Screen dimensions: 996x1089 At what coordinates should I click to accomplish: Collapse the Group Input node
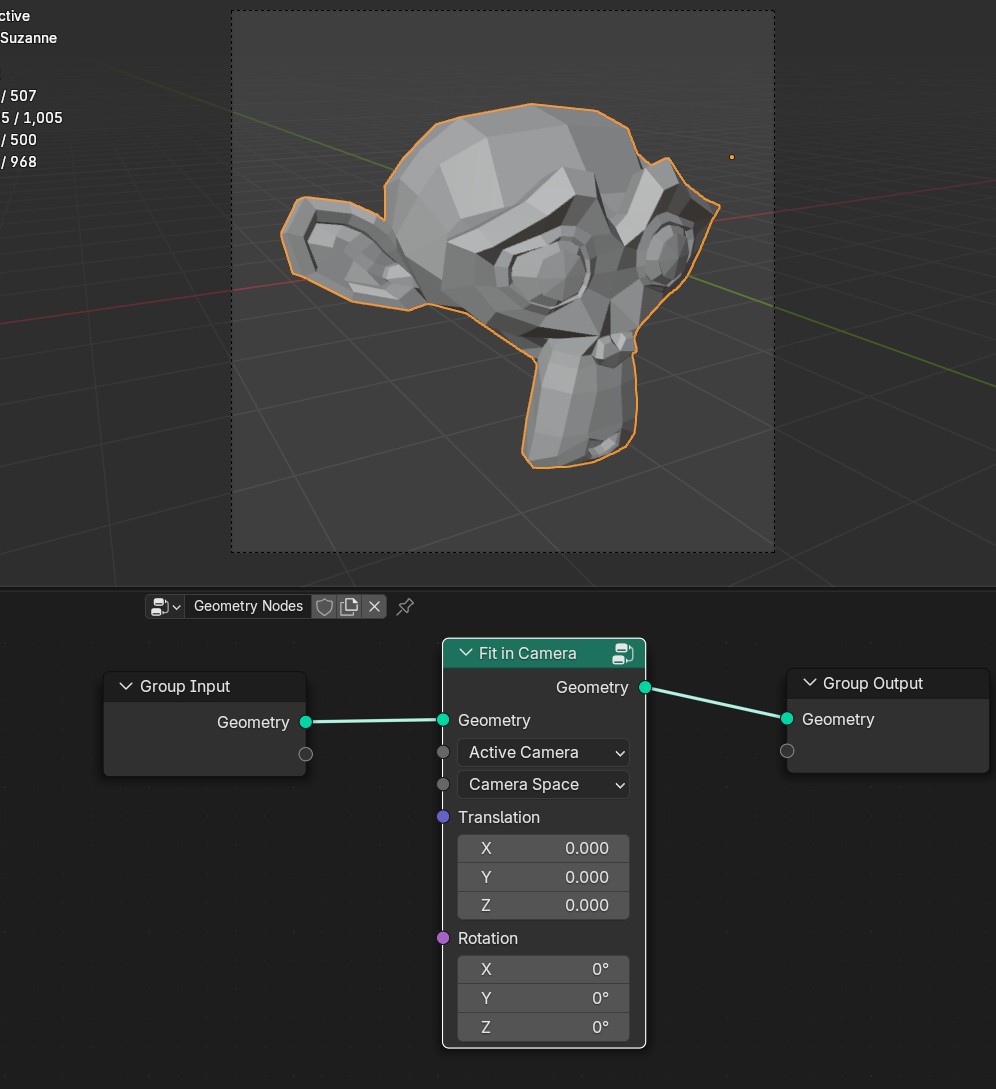126,686
